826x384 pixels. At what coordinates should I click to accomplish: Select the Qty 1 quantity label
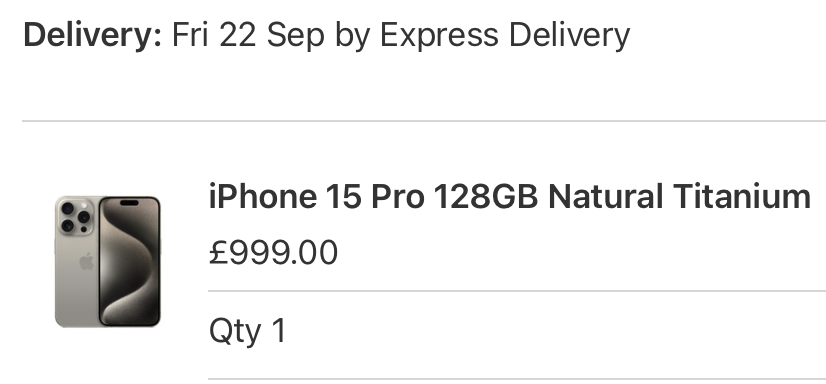[247, 331]
